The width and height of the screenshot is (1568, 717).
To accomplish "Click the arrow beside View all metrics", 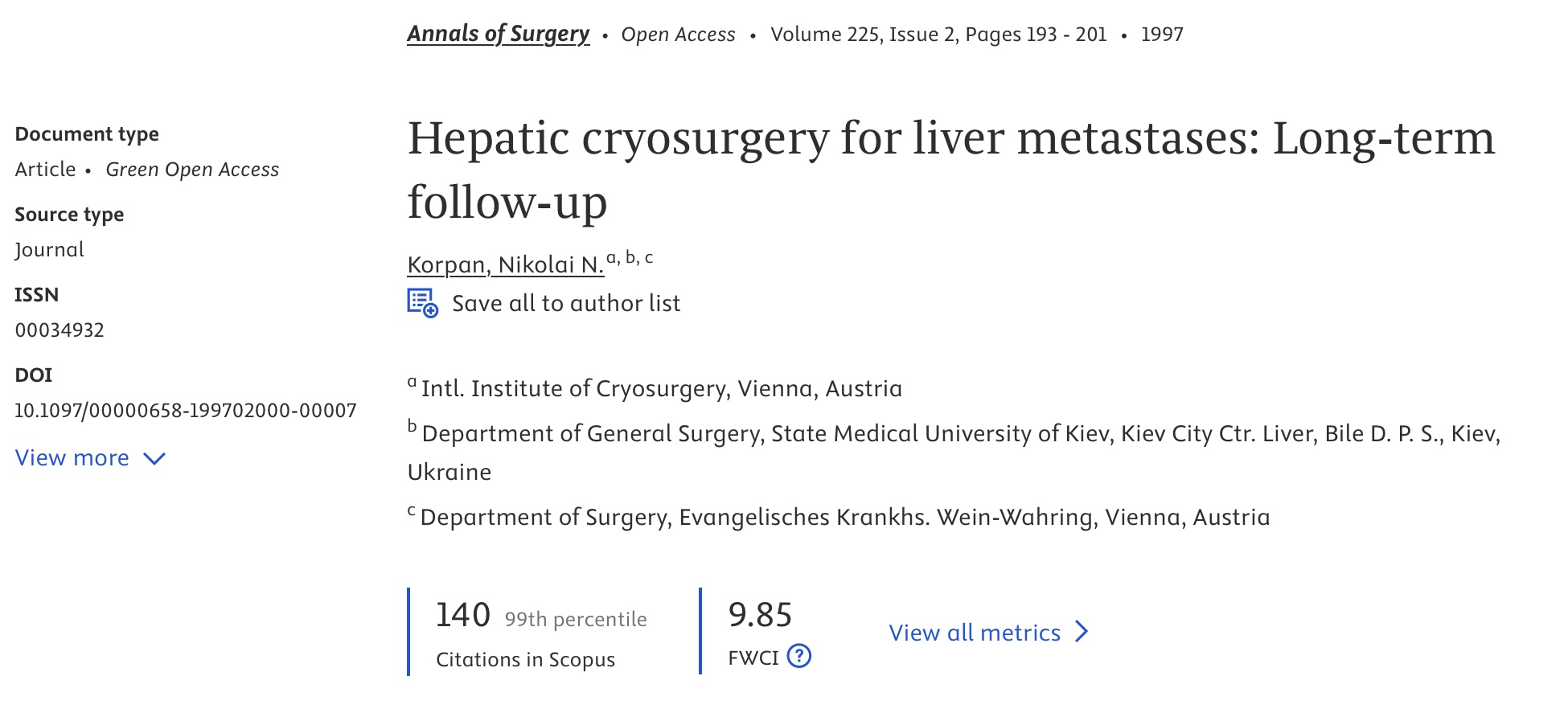I will coord(1082,632).
